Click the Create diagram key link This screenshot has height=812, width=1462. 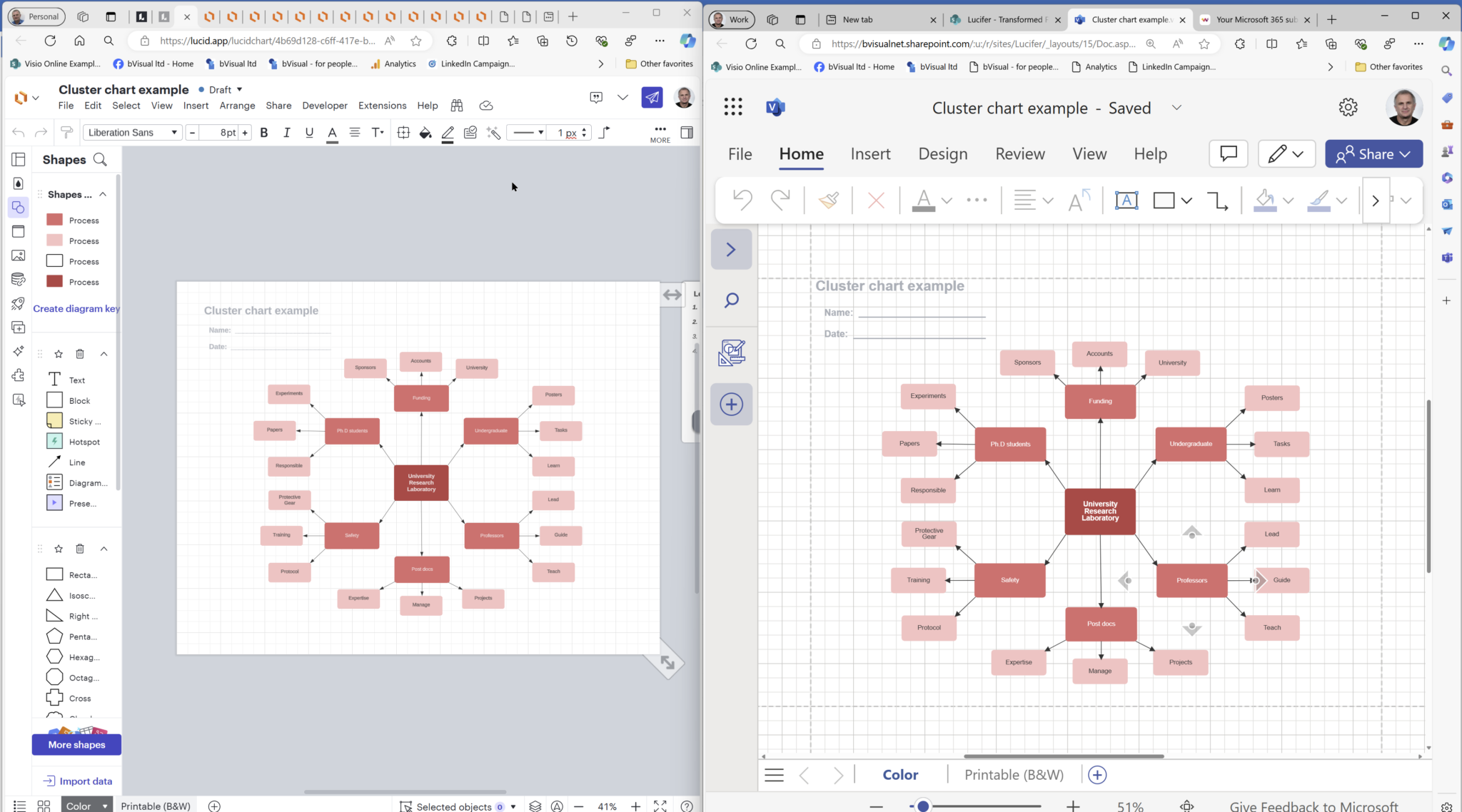[x=76, y=308]
